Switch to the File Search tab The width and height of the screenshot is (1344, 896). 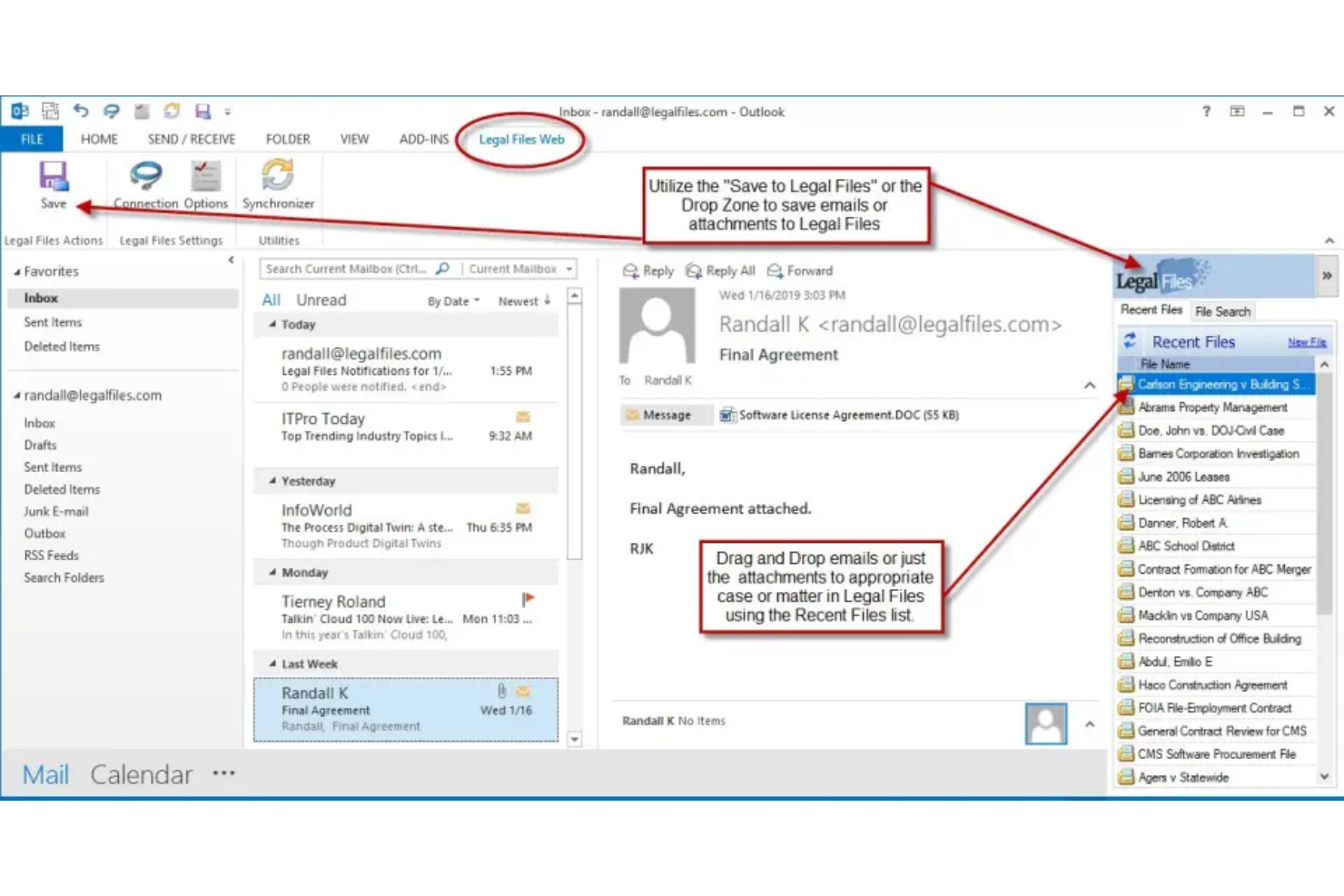(1222, 311)
